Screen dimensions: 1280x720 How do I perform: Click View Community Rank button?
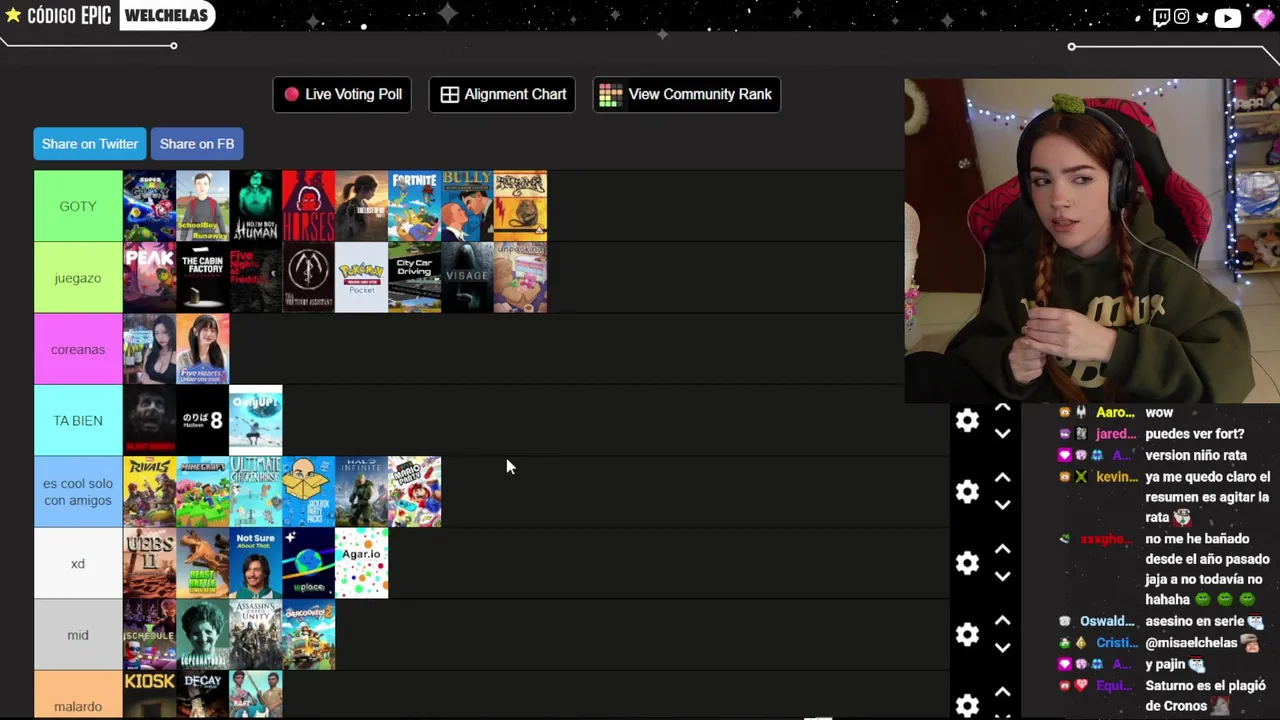(686, 94)
